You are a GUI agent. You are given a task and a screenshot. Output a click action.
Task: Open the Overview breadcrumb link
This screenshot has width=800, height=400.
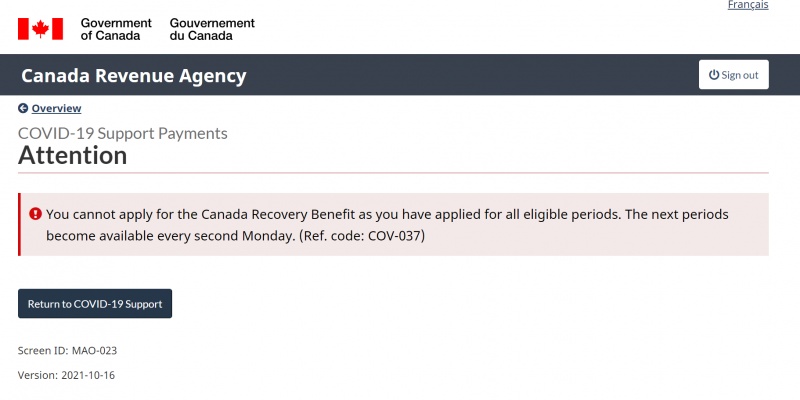pyautogui.click(x=56, y=108)
